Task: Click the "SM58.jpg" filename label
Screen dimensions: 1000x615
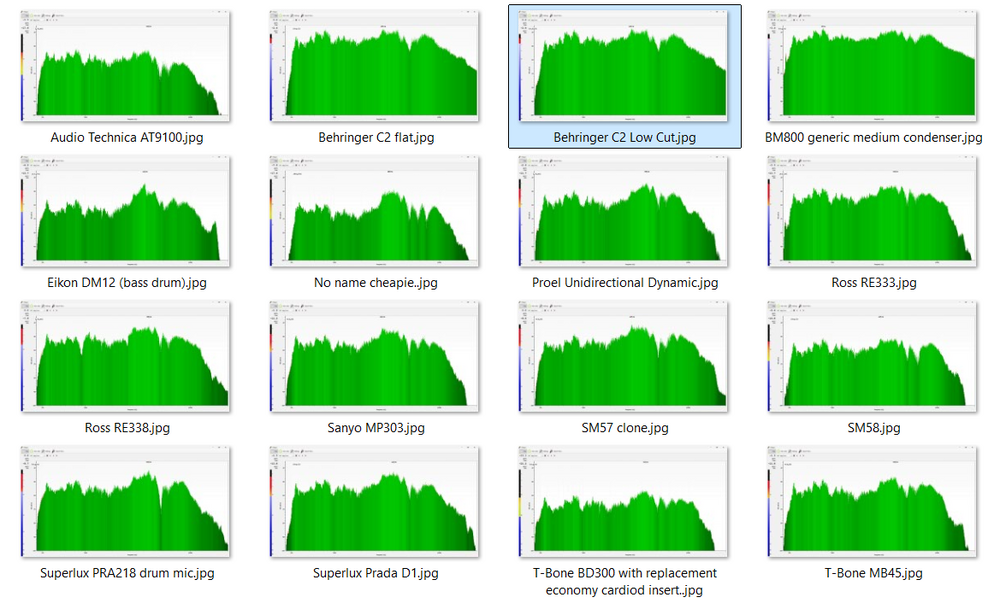Action: [x=873, y=428]
